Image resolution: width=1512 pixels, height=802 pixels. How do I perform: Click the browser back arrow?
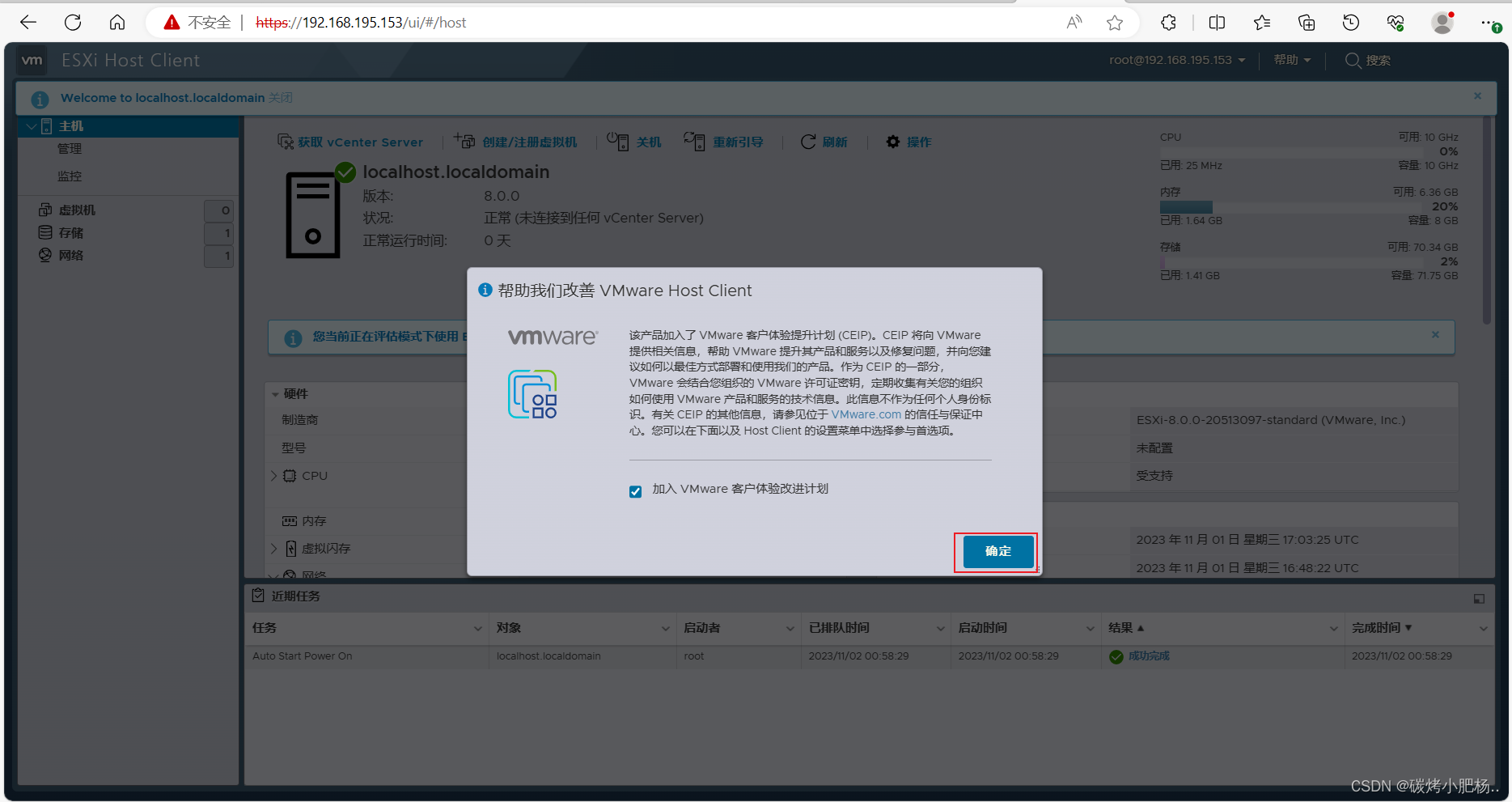click(28, 23)
